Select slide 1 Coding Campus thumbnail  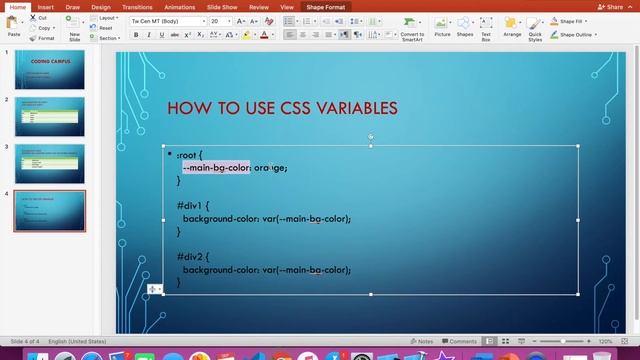[x=50, y=70]
